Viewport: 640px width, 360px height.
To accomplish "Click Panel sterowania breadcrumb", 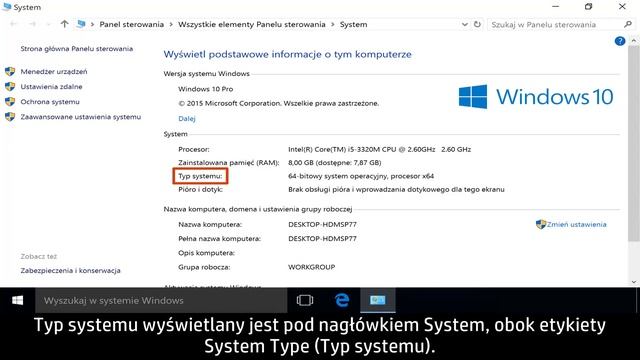I will 131,24.
